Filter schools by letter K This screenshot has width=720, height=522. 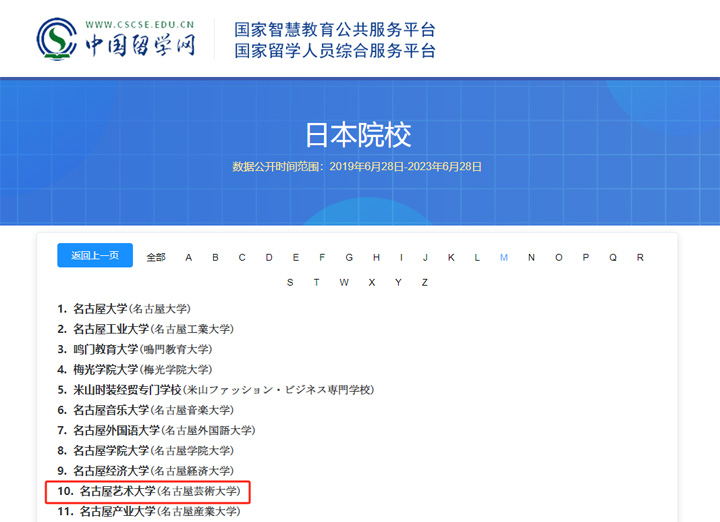(x=451, y=258)
